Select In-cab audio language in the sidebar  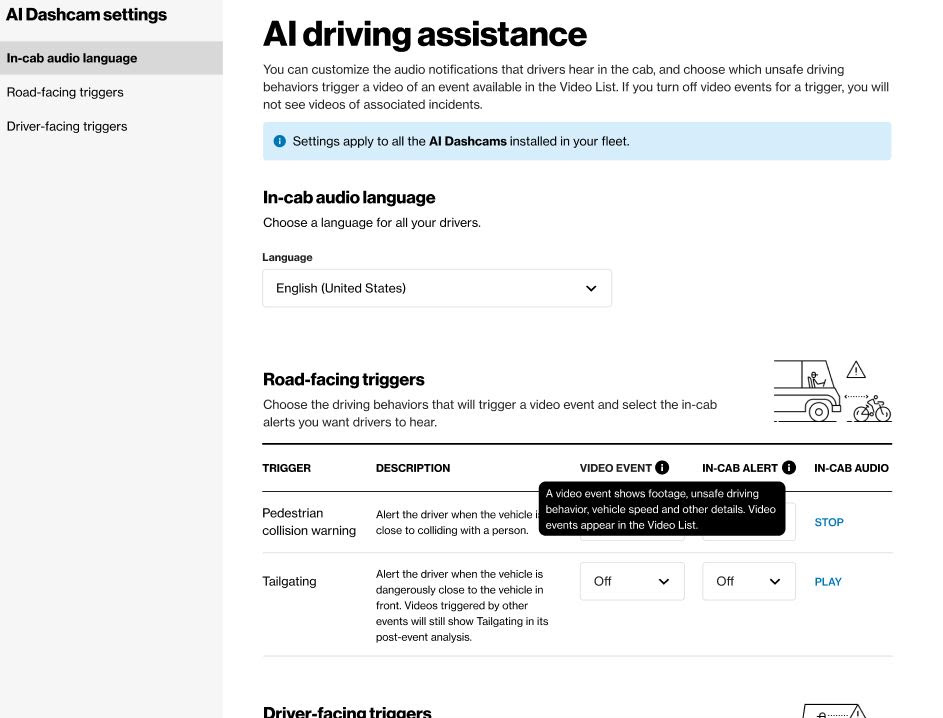(111, 58)
